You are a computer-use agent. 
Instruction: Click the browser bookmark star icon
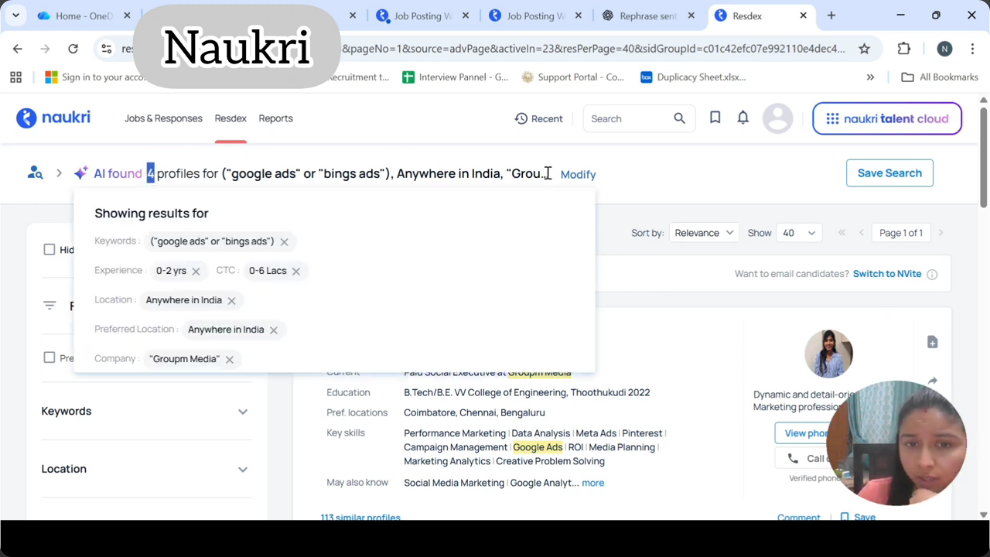click(x=864, y=48)
